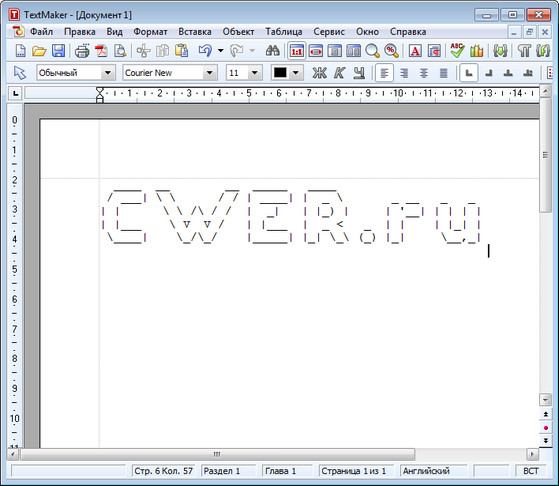Screen dimensions: 559x486
Task: Save document with floppy disk icon
Action: click(x=58, y=51)
